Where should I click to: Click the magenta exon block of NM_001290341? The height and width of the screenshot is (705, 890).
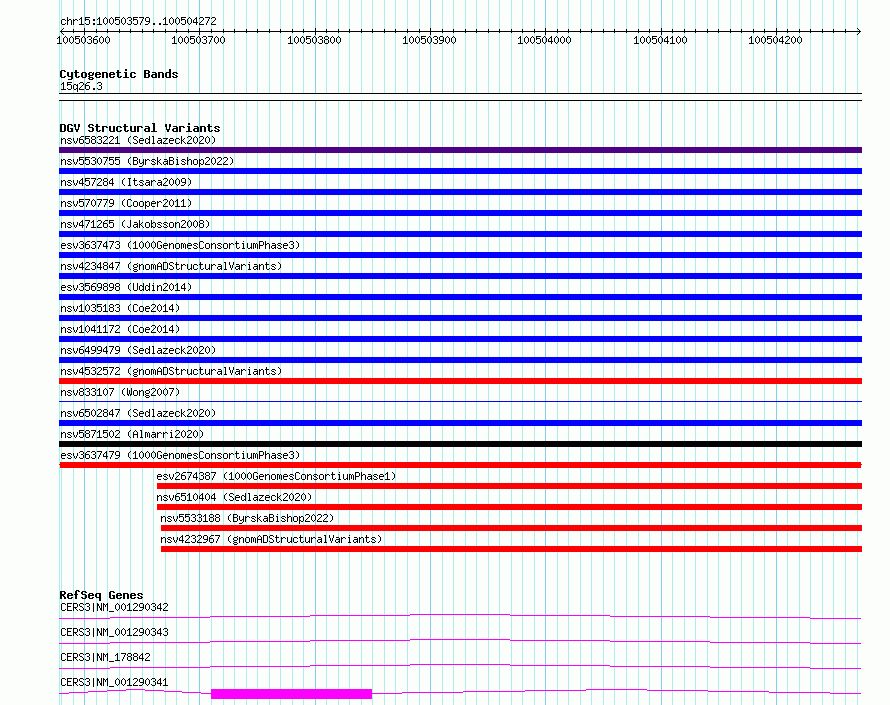pos(292,694)
